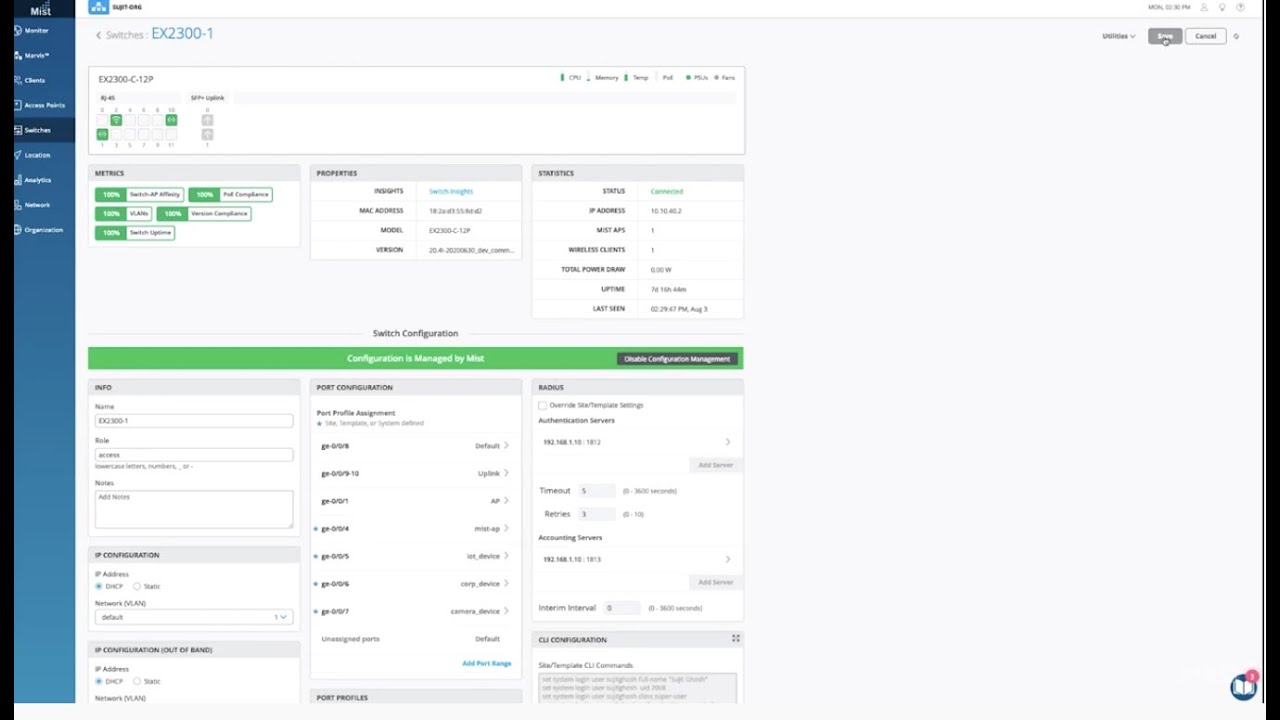Image resolution: width=1280 pixels, height=720 pixels.
Task: Click the Switch-AP Affinity 100% metric
Action: 139,195
